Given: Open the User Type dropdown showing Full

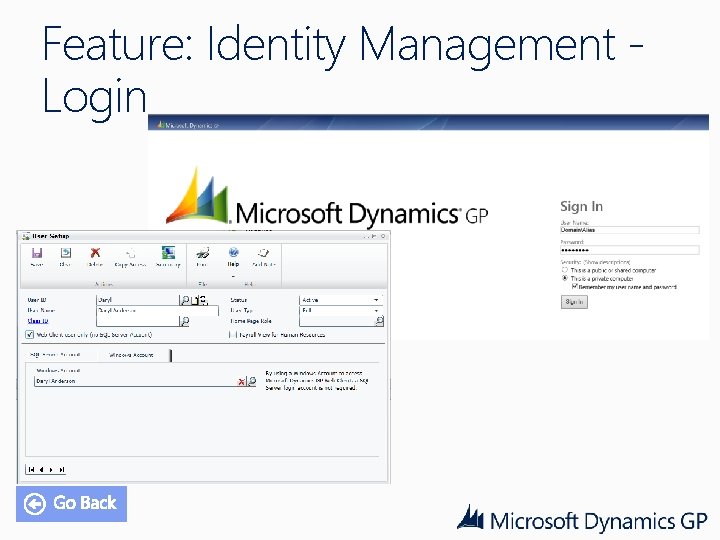Looking at the screenshot, I should click(341, 310).
